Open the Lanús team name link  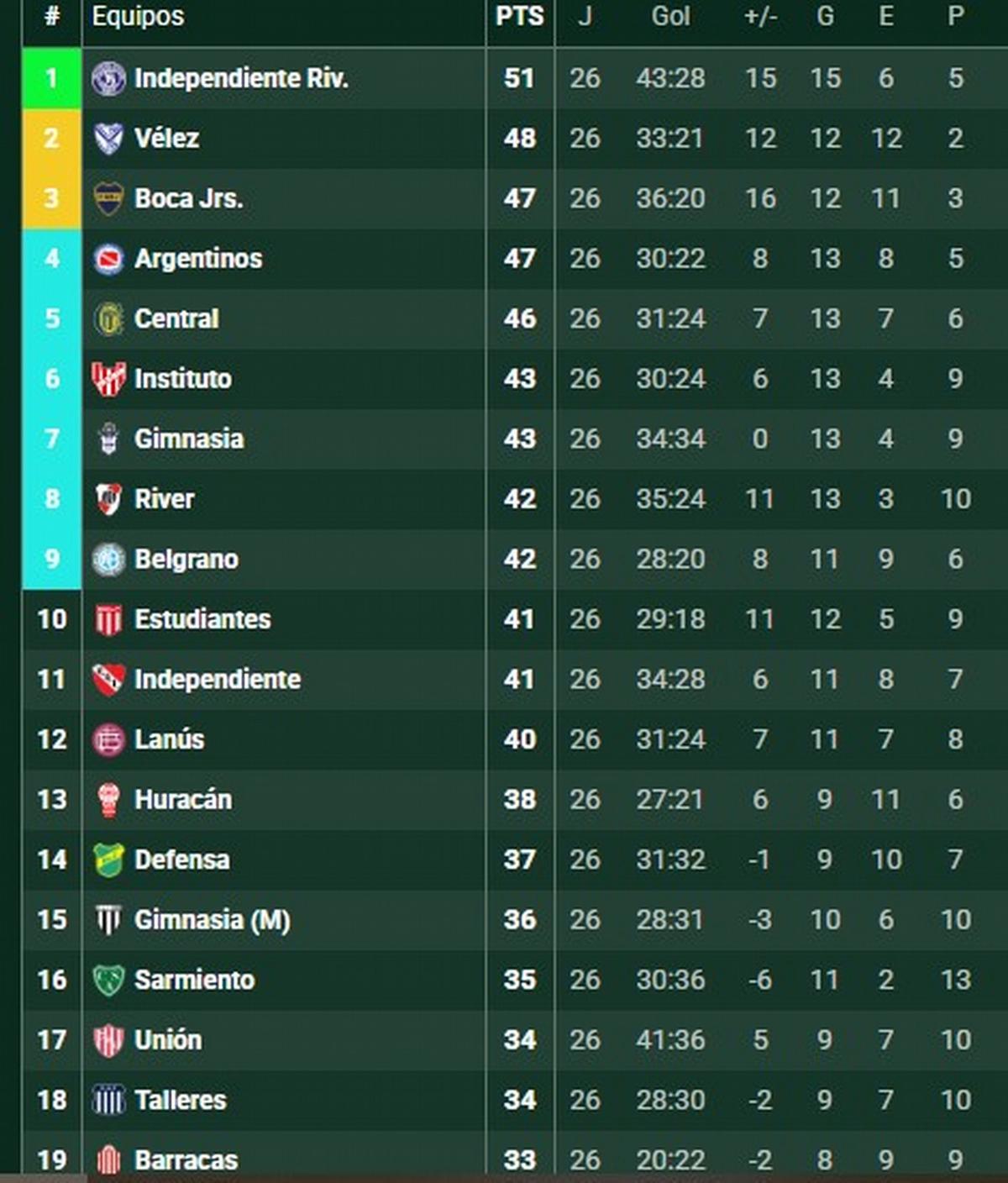click(x=169, y=739)
